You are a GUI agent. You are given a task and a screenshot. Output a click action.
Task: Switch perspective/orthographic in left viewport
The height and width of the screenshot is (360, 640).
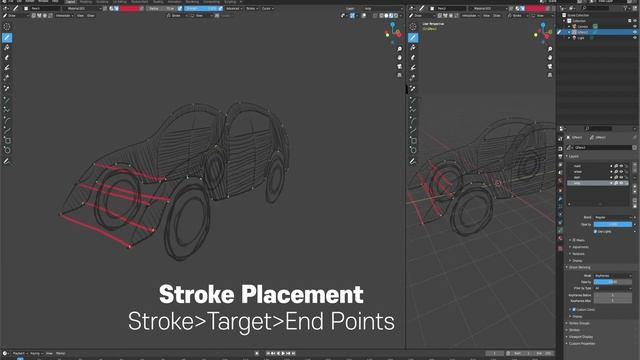[x=400, y=76]
